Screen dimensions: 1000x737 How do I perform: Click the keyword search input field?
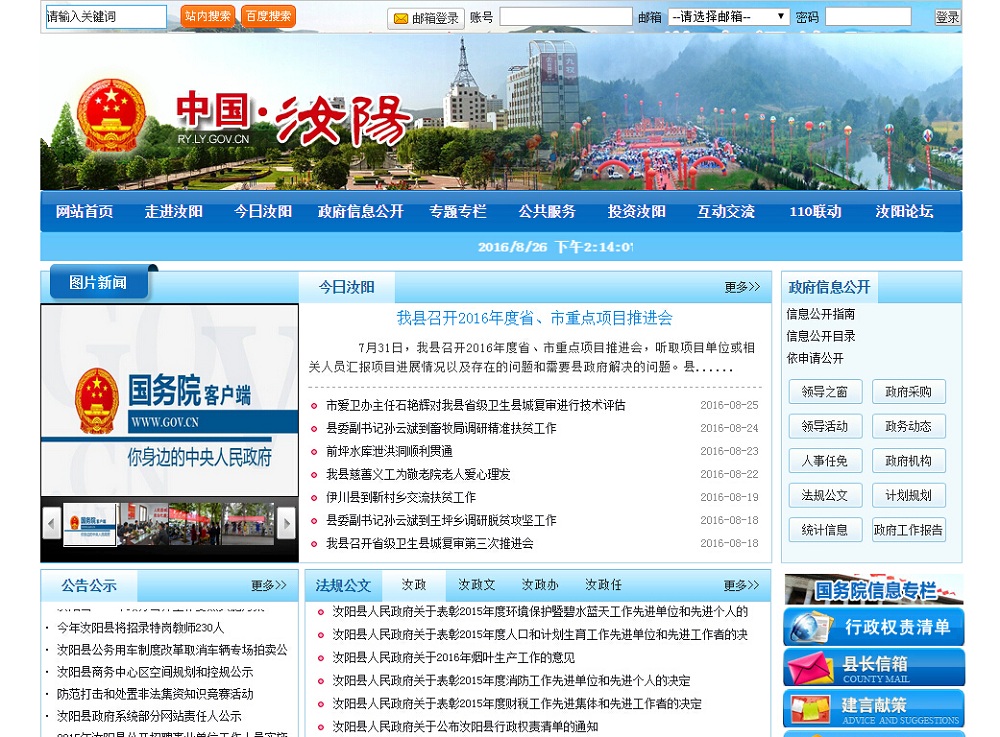coord(106,17)
